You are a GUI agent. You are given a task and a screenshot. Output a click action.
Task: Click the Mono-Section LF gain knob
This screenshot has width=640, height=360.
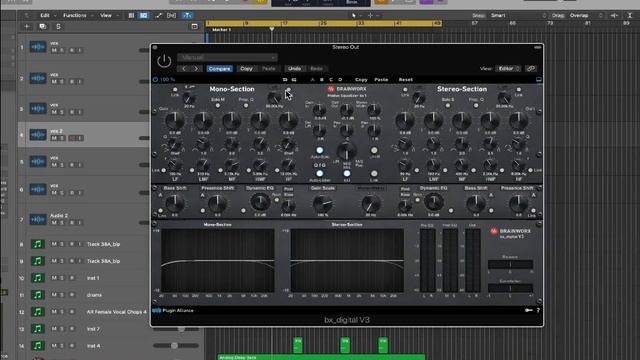pyautogui.click(x=175, y=121)
